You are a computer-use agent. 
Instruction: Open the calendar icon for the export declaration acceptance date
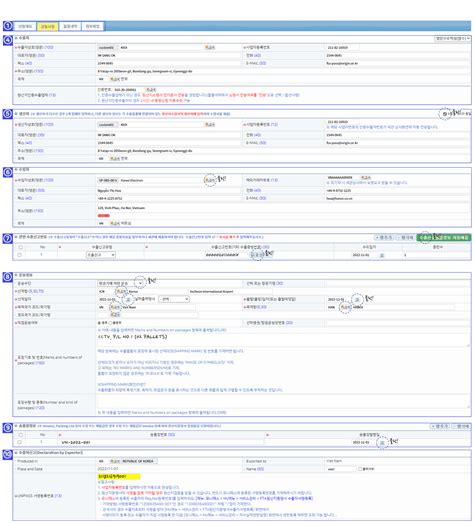pyautogui.click(x=382, y=255)
